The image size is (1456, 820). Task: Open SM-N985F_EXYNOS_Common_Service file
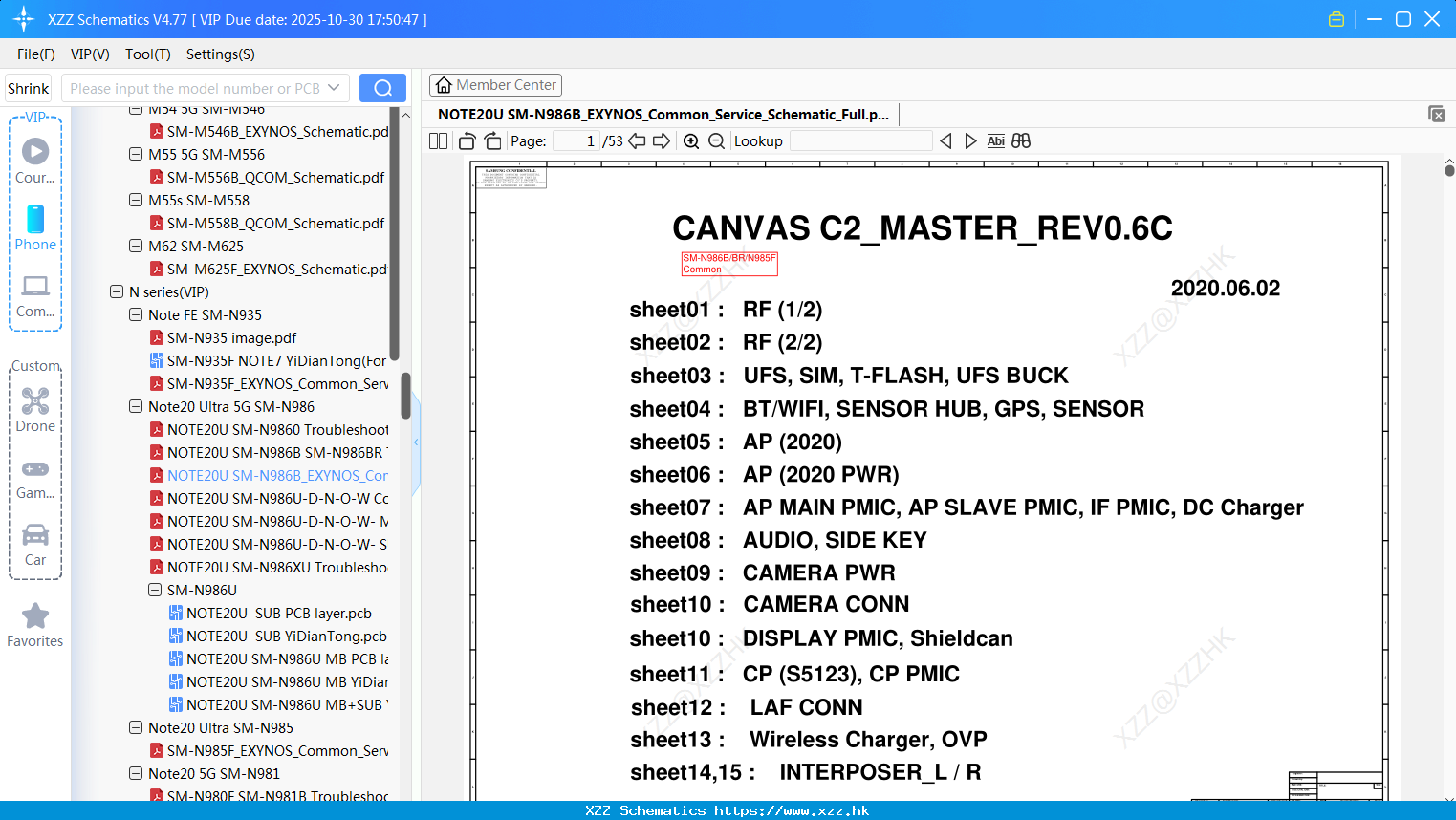[269, 750]
